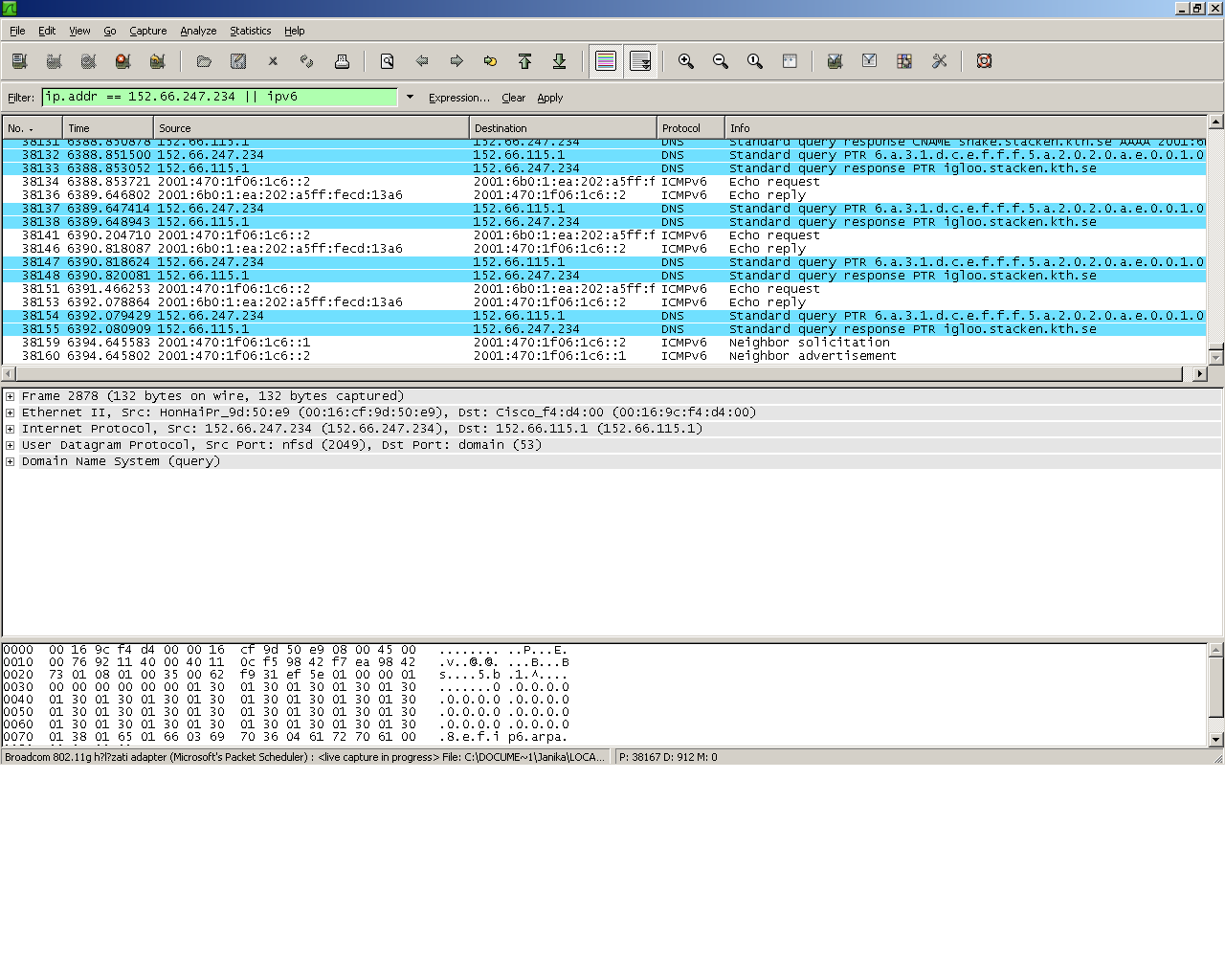The image size is (1225, 980).
Task: Toggle packet list colorization
Action: click(605, 61)
